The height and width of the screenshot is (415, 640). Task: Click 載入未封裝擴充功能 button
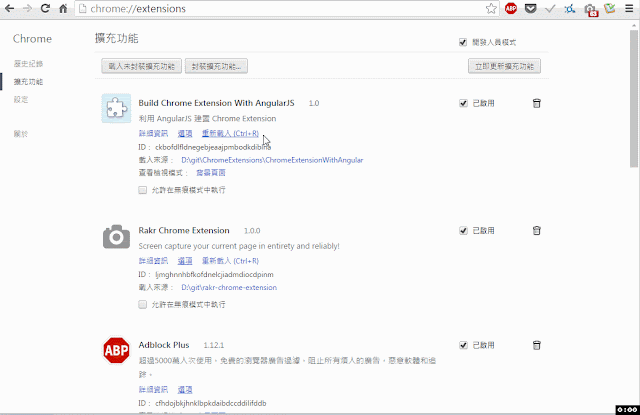click(x=142, y=66)
